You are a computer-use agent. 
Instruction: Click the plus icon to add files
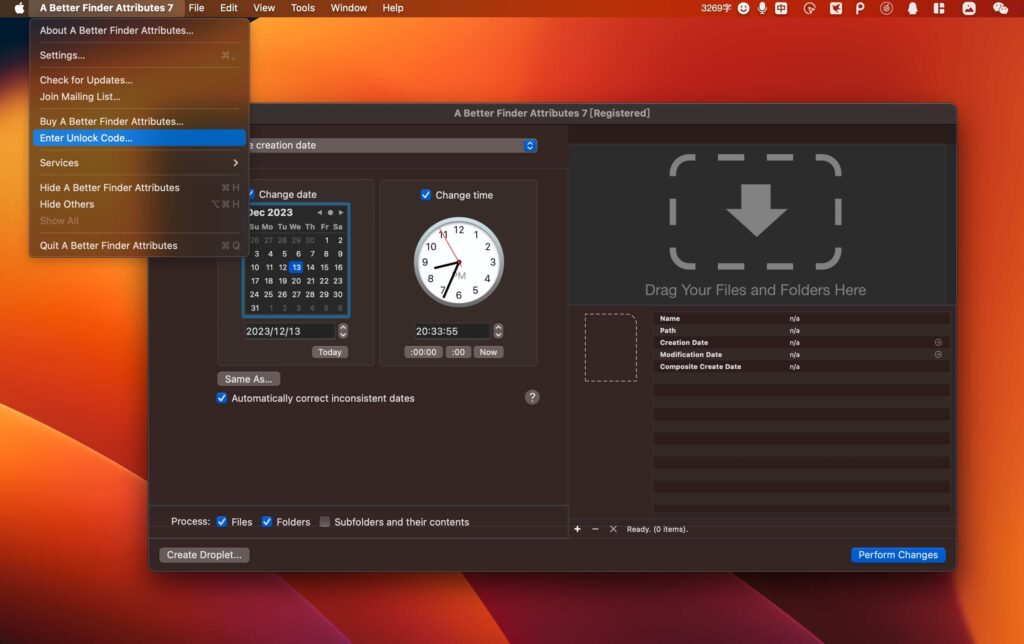pos(577,528)
